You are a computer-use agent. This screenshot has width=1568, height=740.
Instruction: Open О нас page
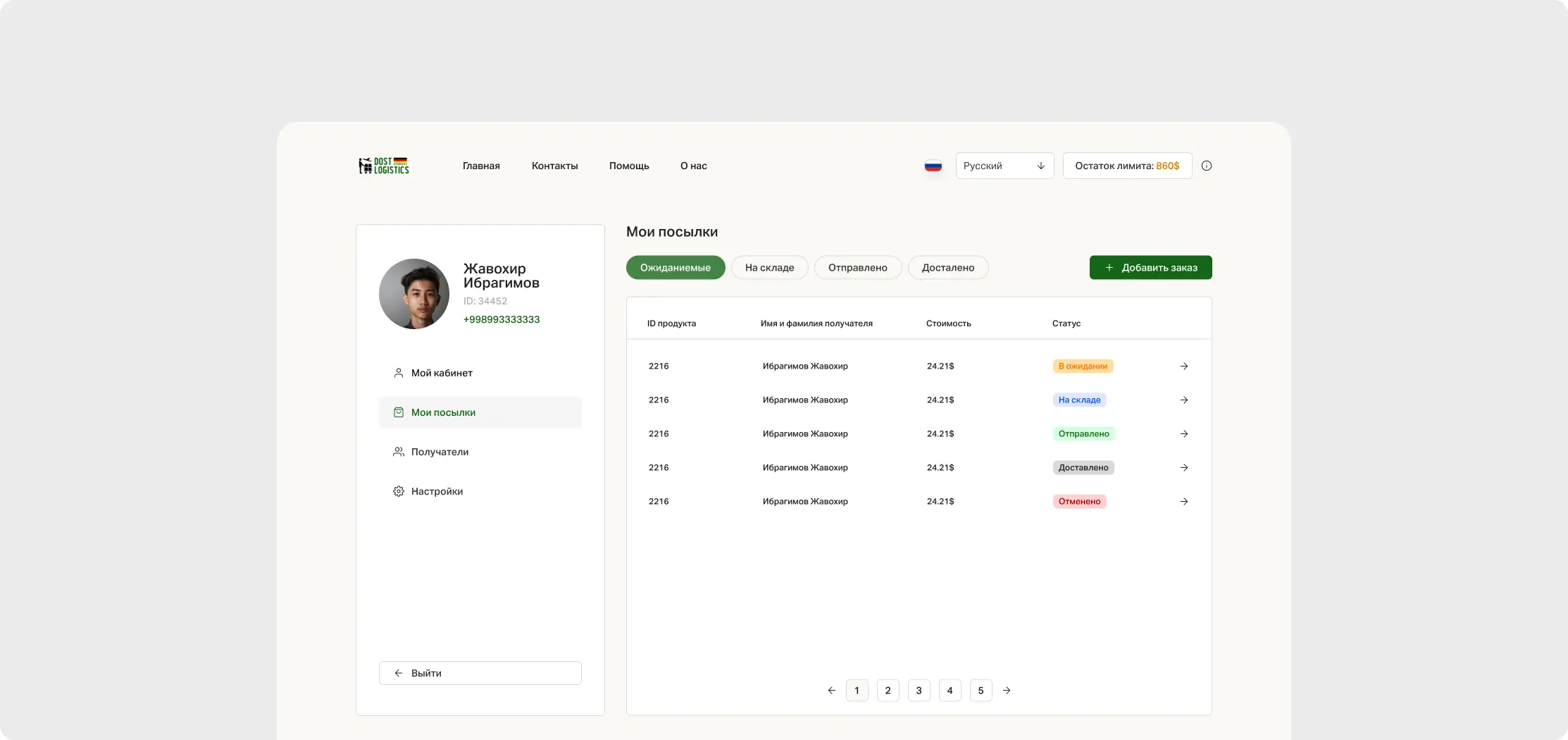point(693,166)
